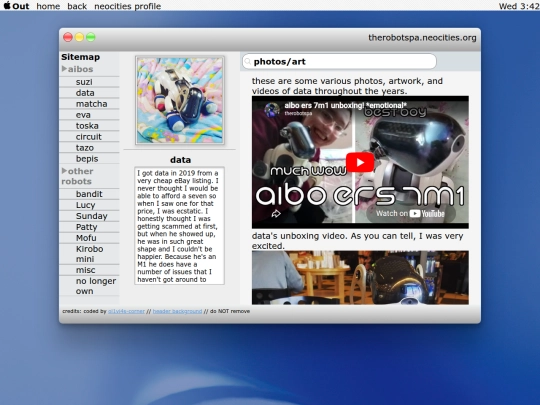Image resolution: width=540 pixels, height=405 pixels.
Task: Collapse the "other robots" sitemap section
Action: click(x=77, y=176)
